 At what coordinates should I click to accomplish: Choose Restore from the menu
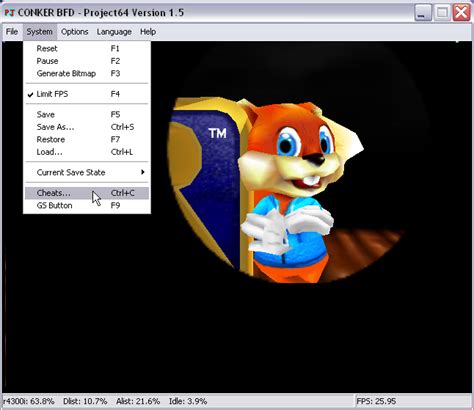[x=87, y=139]
